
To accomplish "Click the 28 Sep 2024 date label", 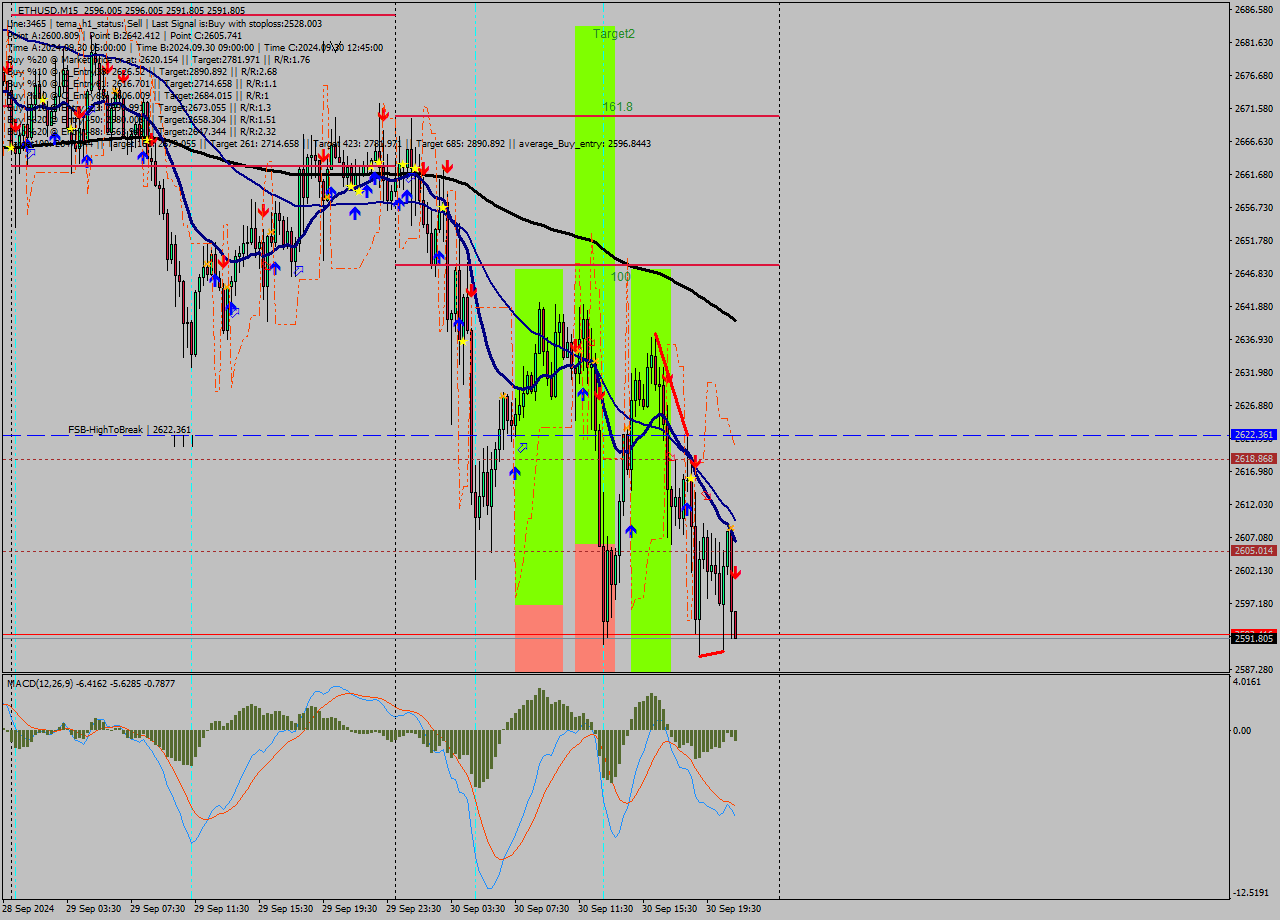I will tap(28, 909).
